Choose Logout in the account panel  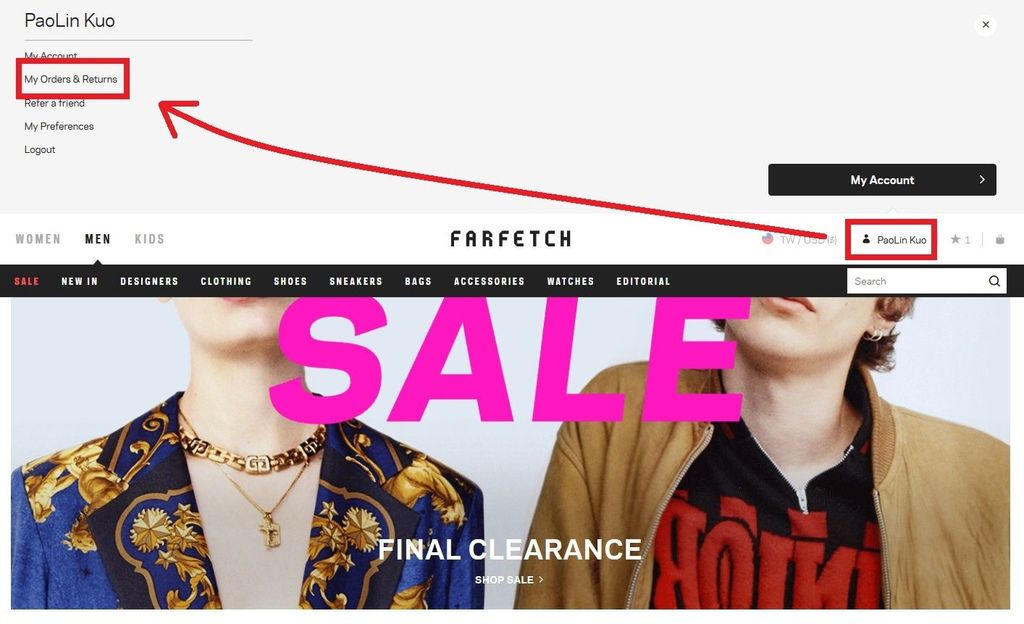click(x=40, y=149)
